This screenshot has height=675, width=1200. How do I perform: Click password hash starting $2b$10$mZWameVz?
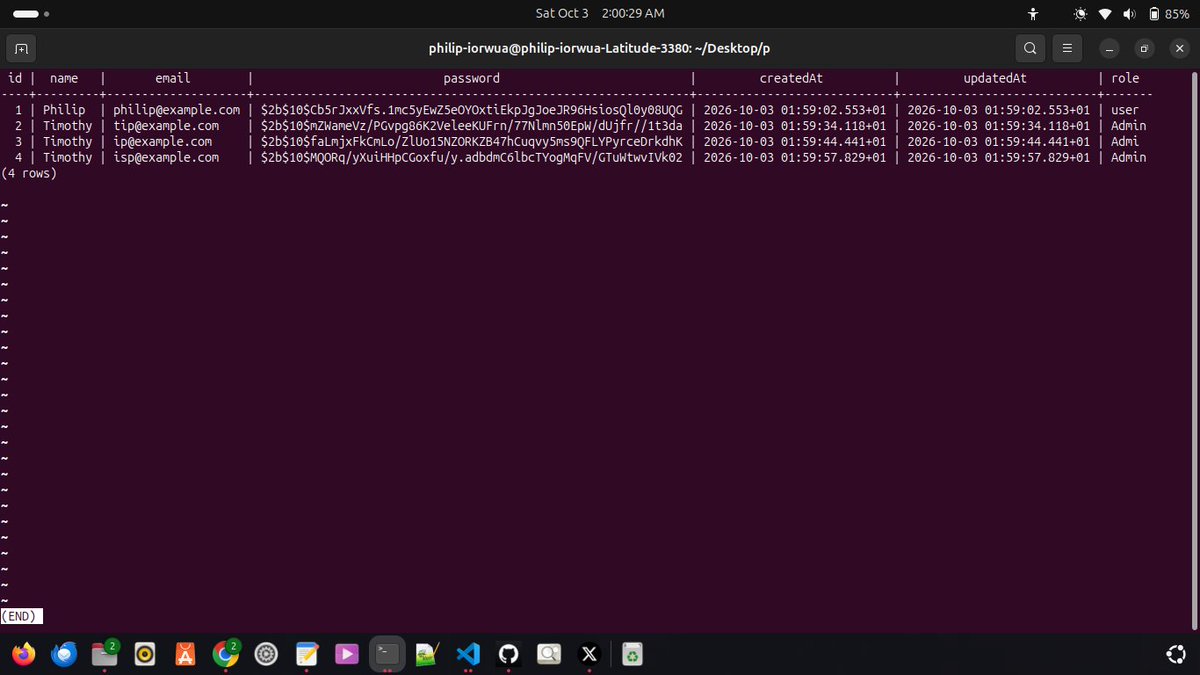pyautogui.click(x=471, y=126)
